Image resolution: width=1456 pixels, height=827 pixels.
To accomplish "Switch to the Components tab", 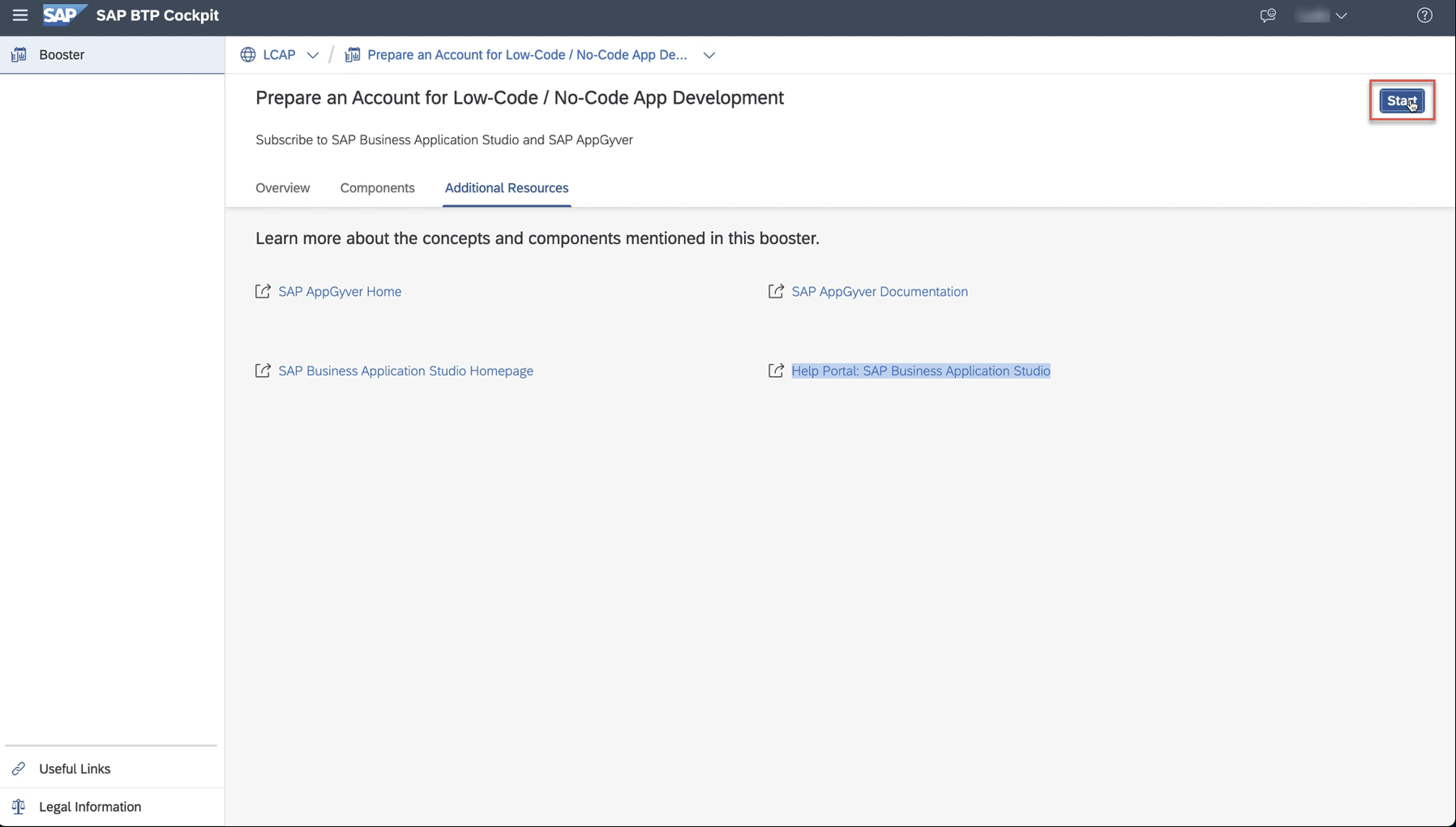I will click(377, 188).
